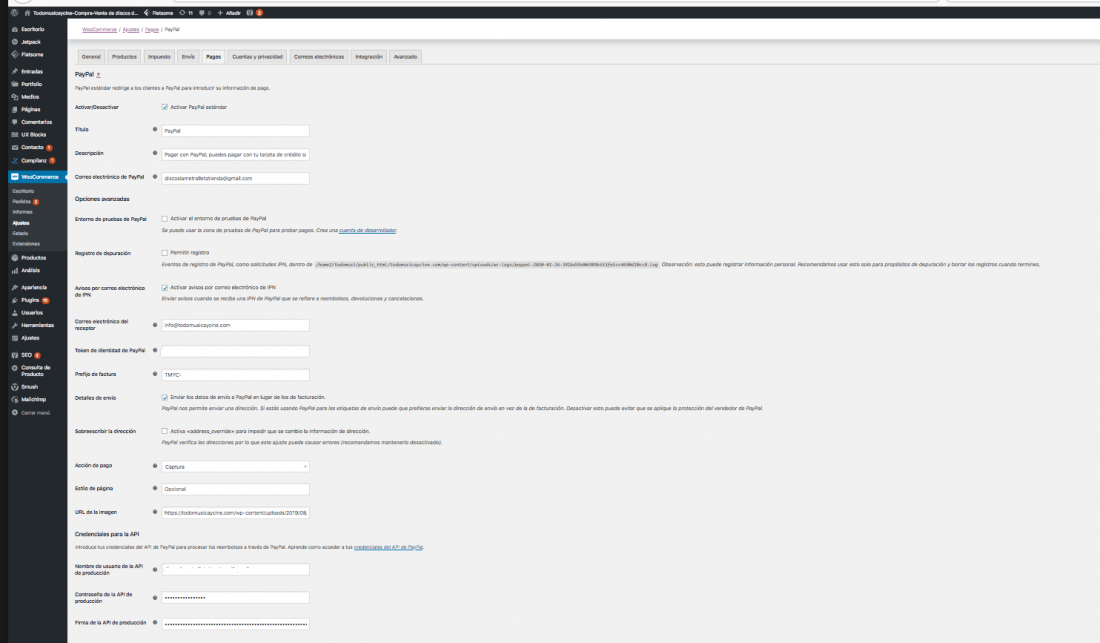The height and width of the screenshot is (643, 1100).
Task: Check the Permitir registro checkbox
Action: (165, 253)
